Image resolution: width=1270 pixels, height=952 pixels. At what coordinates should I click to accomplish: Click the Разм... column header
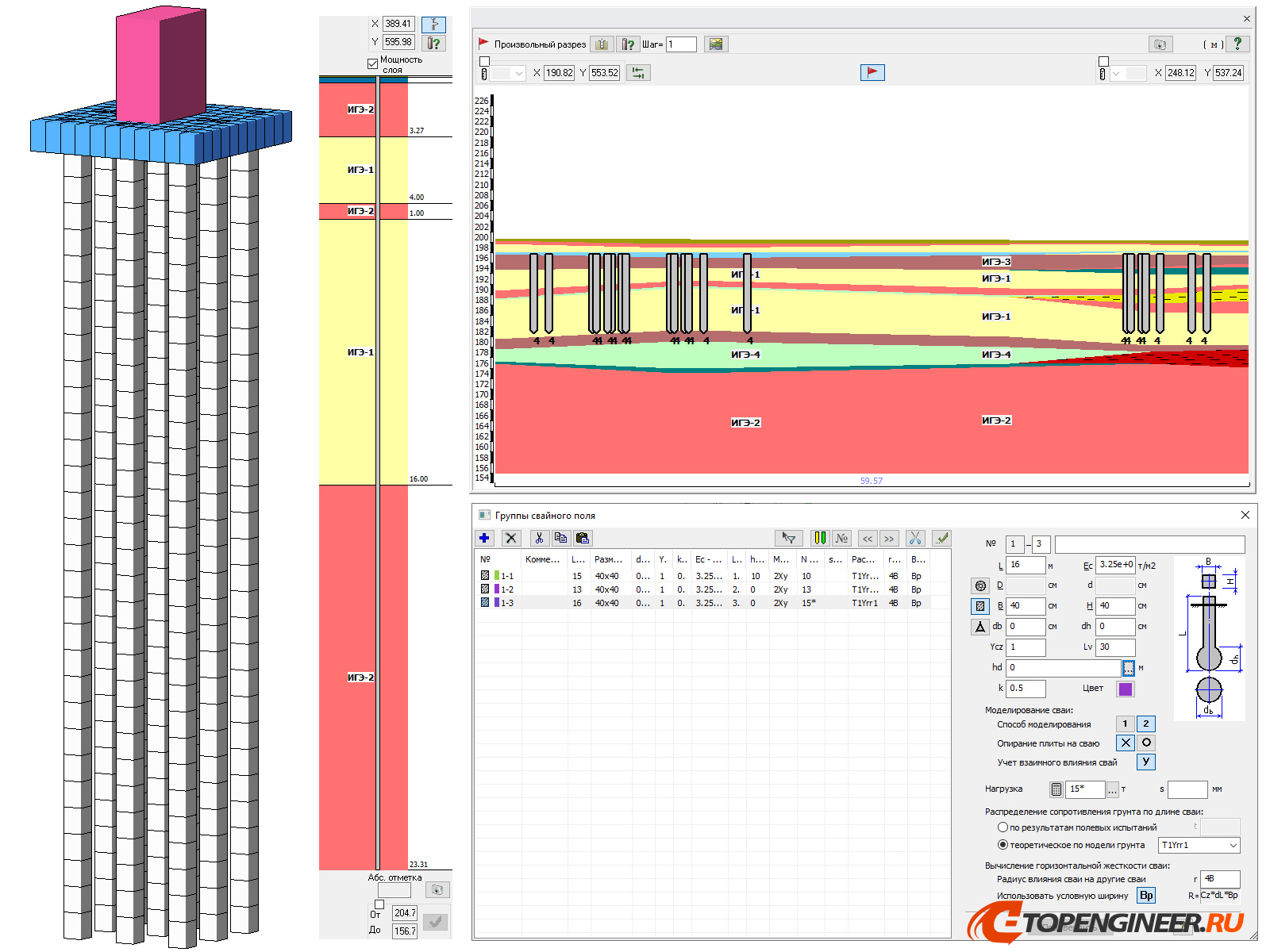608,559
